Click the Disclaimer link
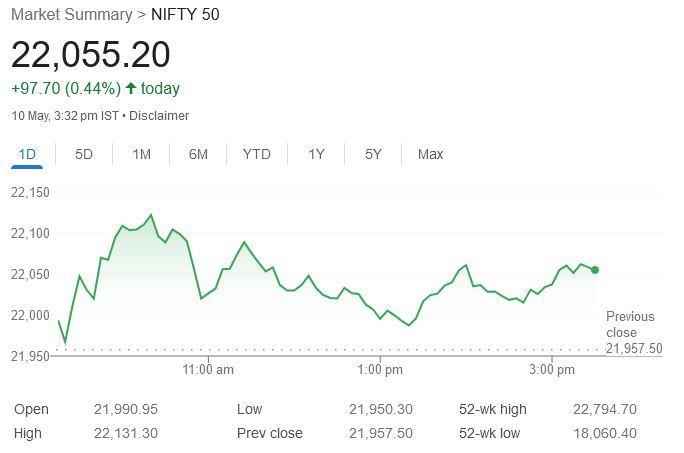Image resolution: width=684 pixels, height=453 pixels. coord(159,116)
